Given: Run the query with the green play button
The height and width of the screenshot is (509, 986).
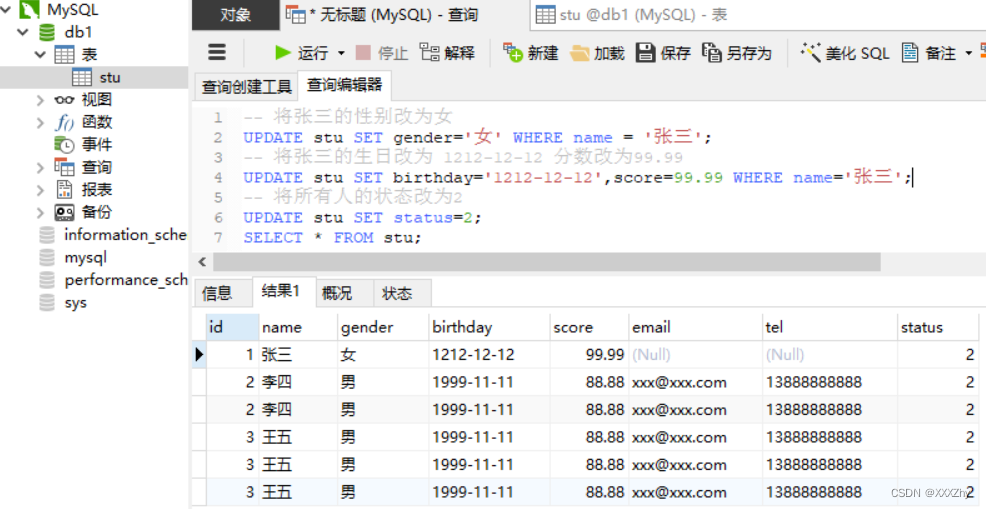Looking at the screenshot, I should [283, 53].
